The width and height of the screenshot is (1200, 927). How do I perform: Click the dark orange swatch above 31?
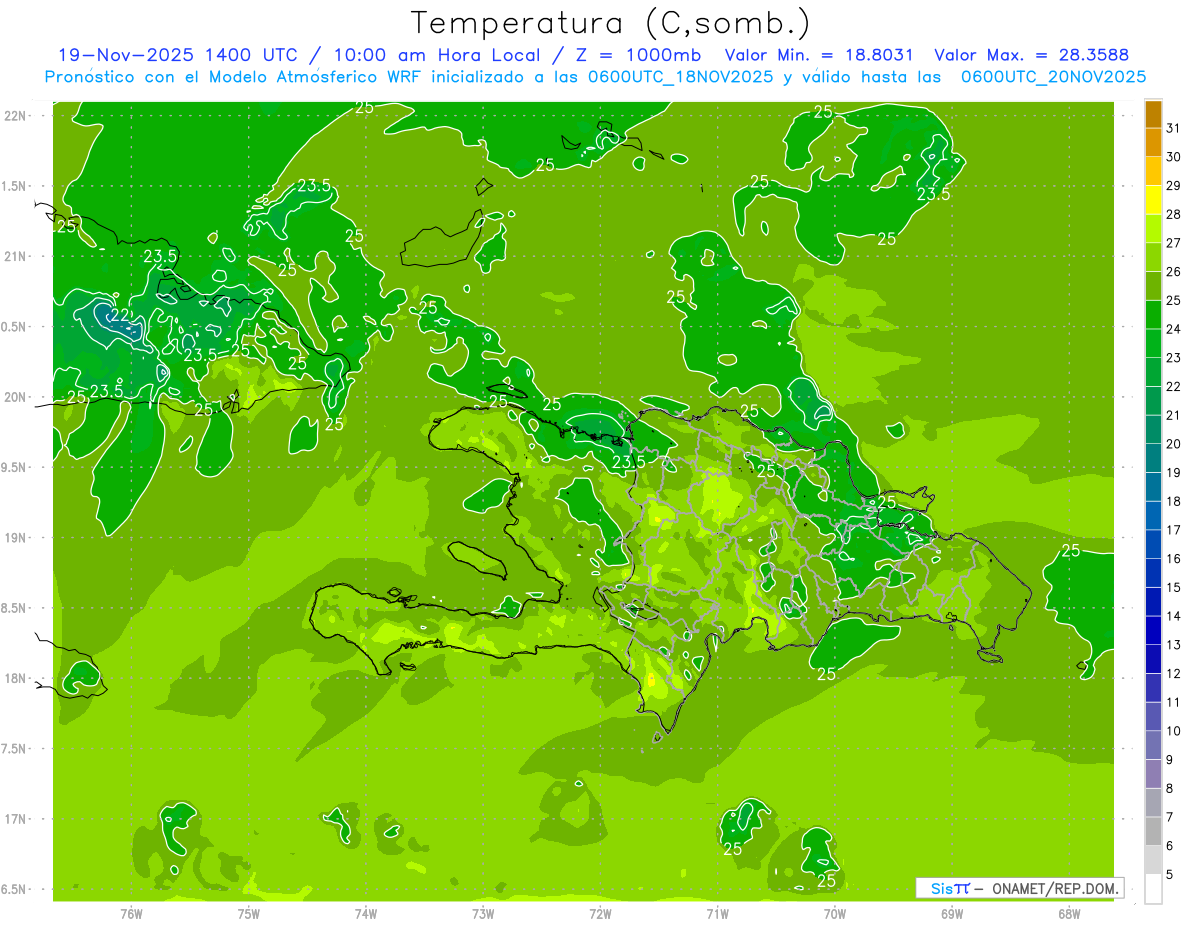coord(1153,115)
